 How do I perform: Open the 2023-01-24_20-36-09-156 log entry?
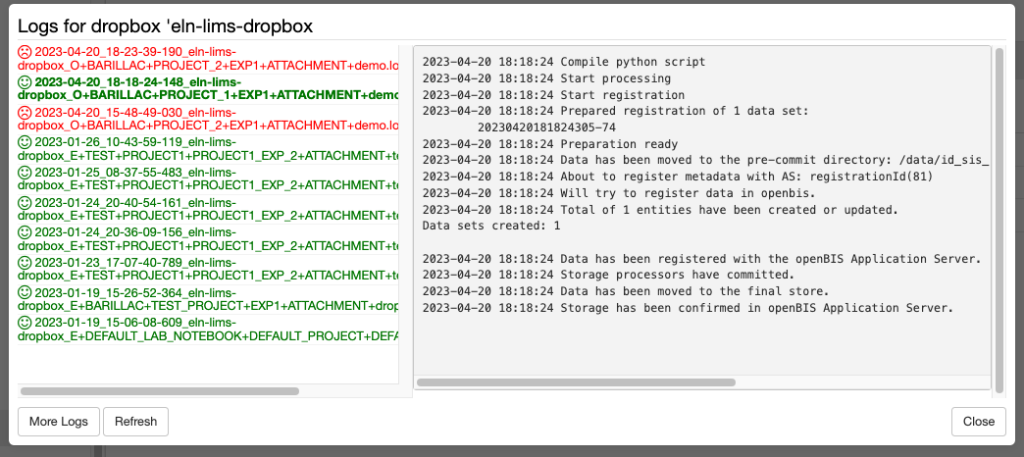pyautogui.click(x=208, y=239)
